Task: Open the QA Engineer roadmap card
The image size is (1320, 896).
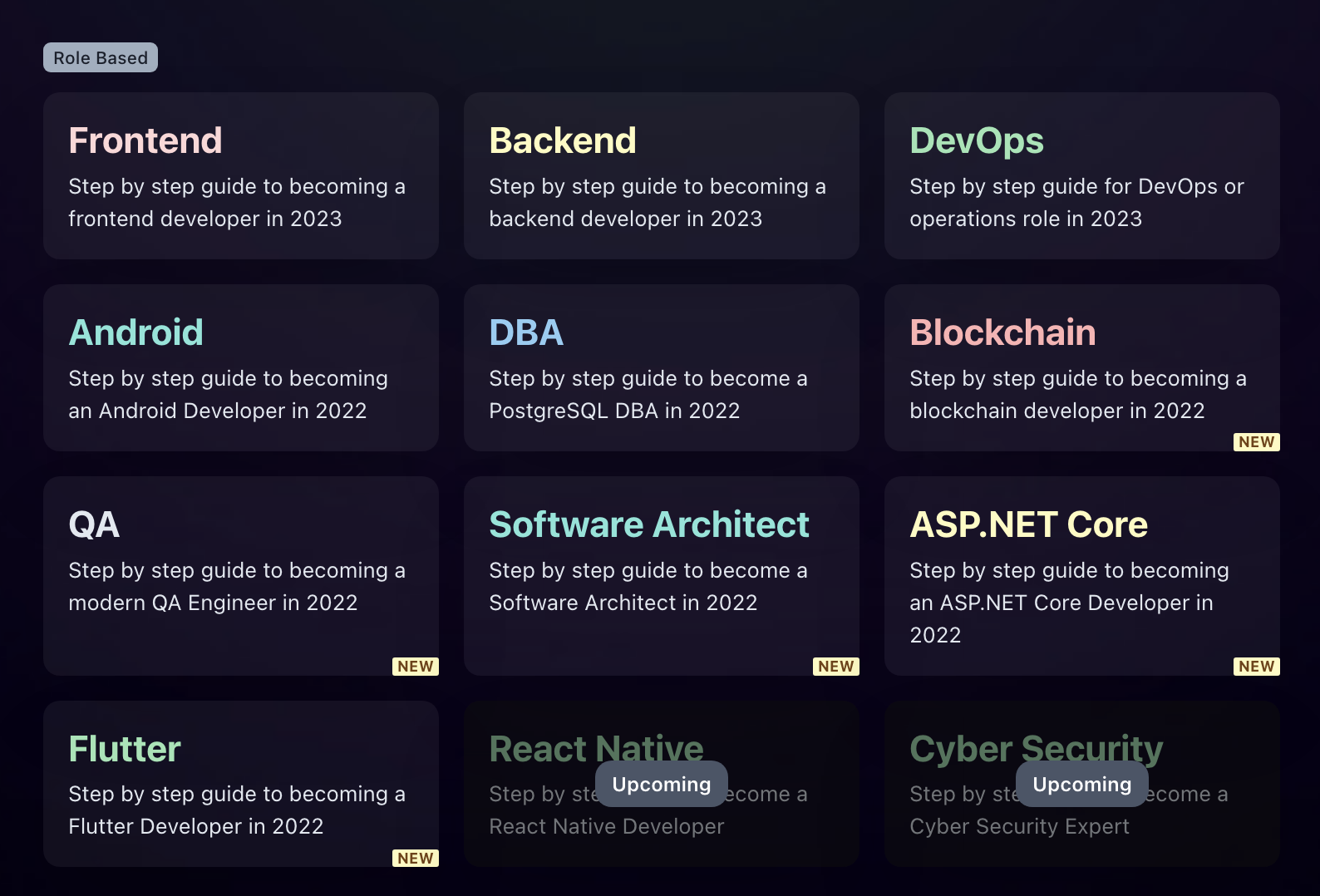Action: tap(241, 576)
